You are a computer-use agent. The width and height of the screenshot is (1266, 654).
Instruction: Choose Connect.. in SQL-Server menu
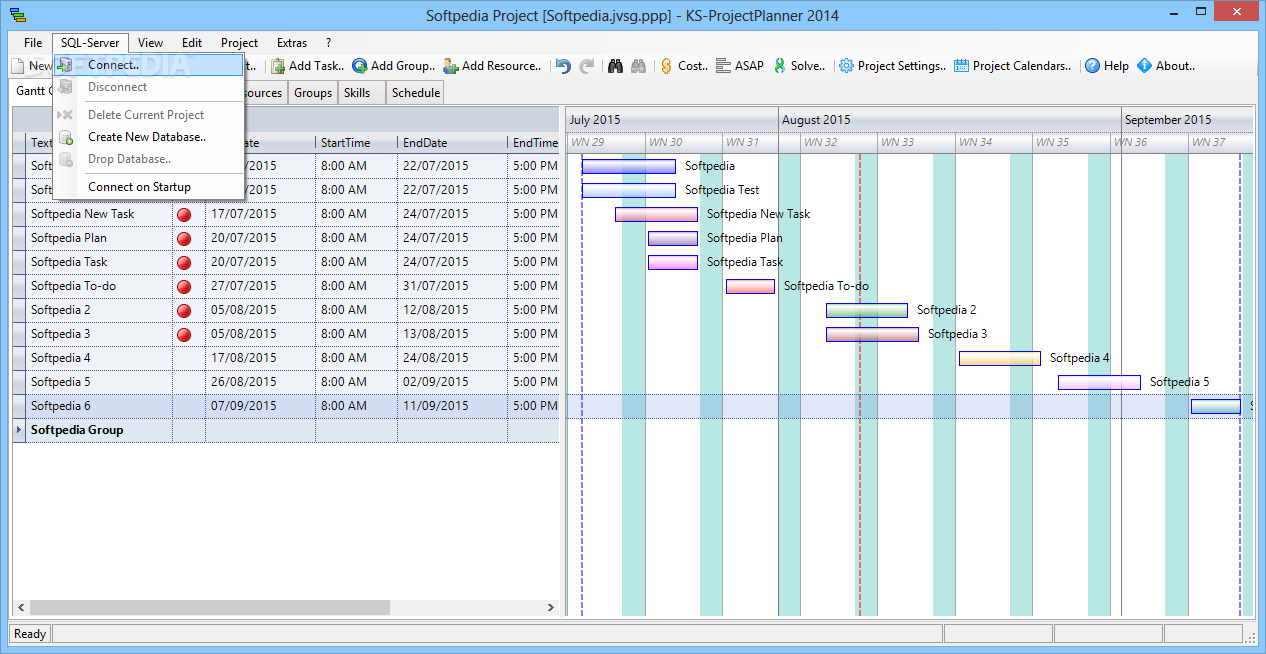point(149,65)
